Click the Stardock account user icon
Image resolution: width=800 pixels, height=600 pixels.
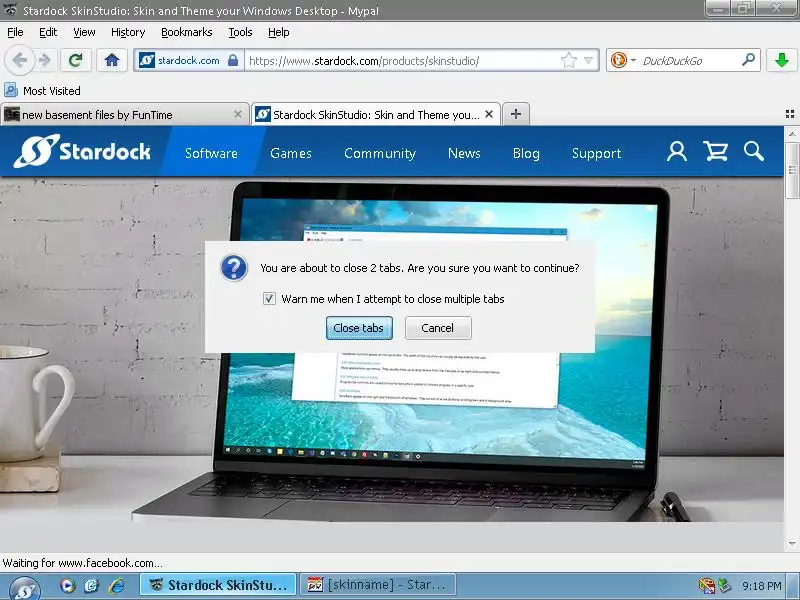[x=677, y=152]
